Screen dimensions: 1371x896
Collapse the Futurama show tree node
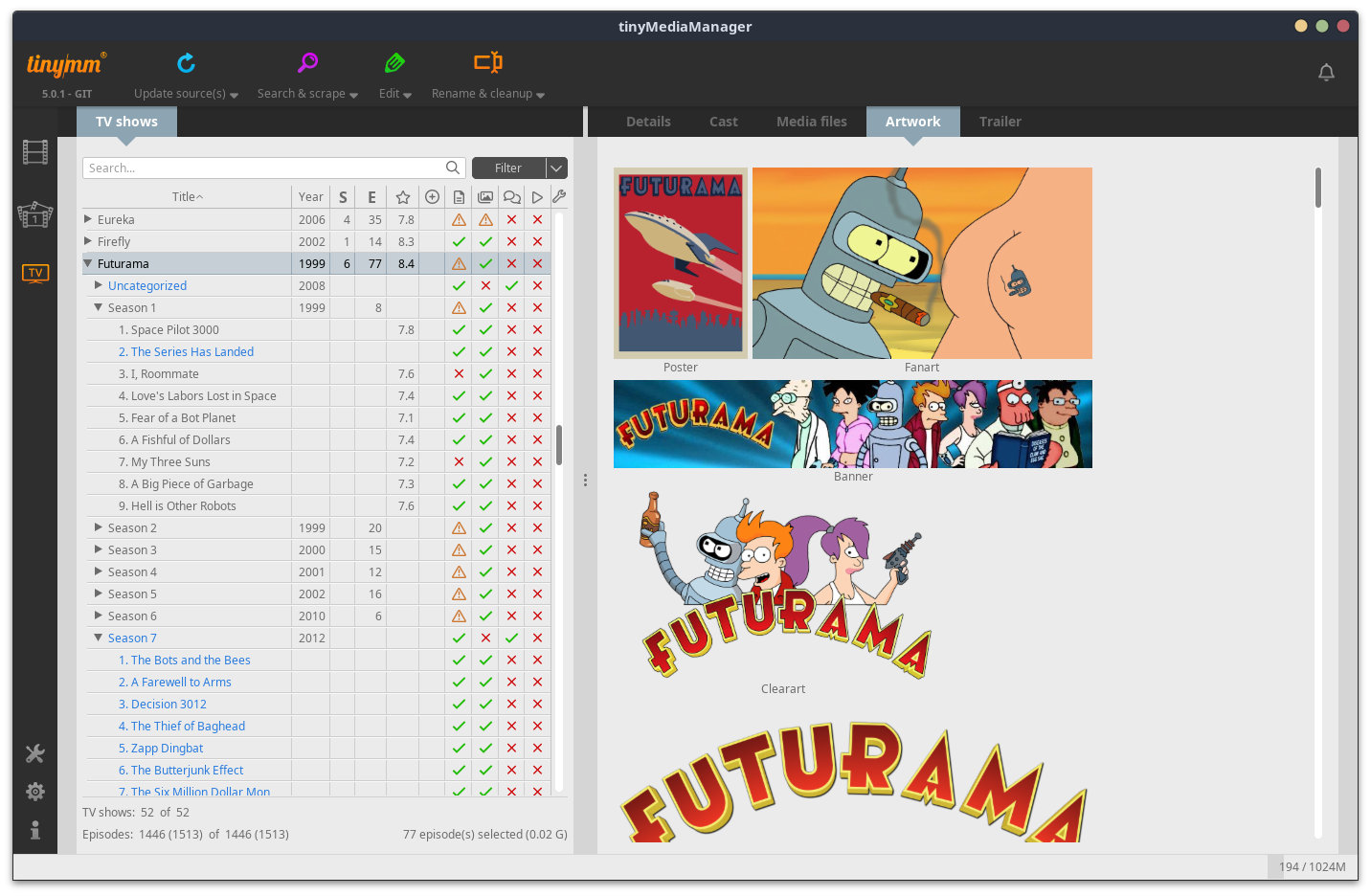point(88,263)
